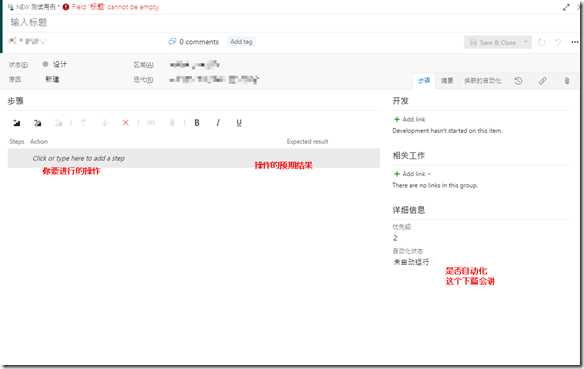Open the assigned-to person dropdown

click(33, 41)
